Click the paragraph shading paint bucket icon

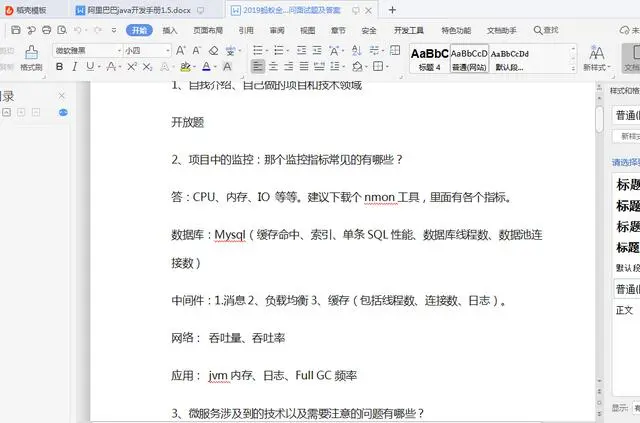pos(357,66)
